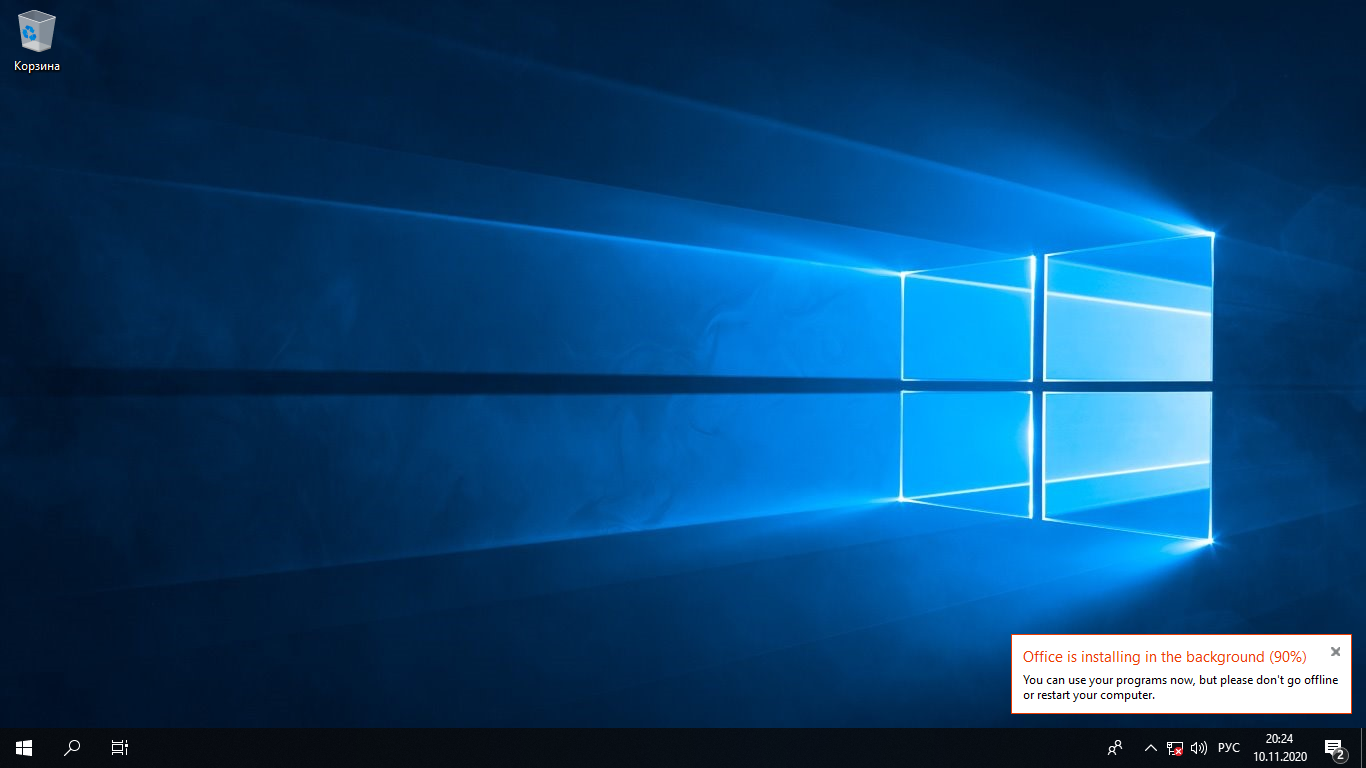Open the clock showing 20:24
The height and width of the screenshot is (768, 1366).
tap(1279, 747)
